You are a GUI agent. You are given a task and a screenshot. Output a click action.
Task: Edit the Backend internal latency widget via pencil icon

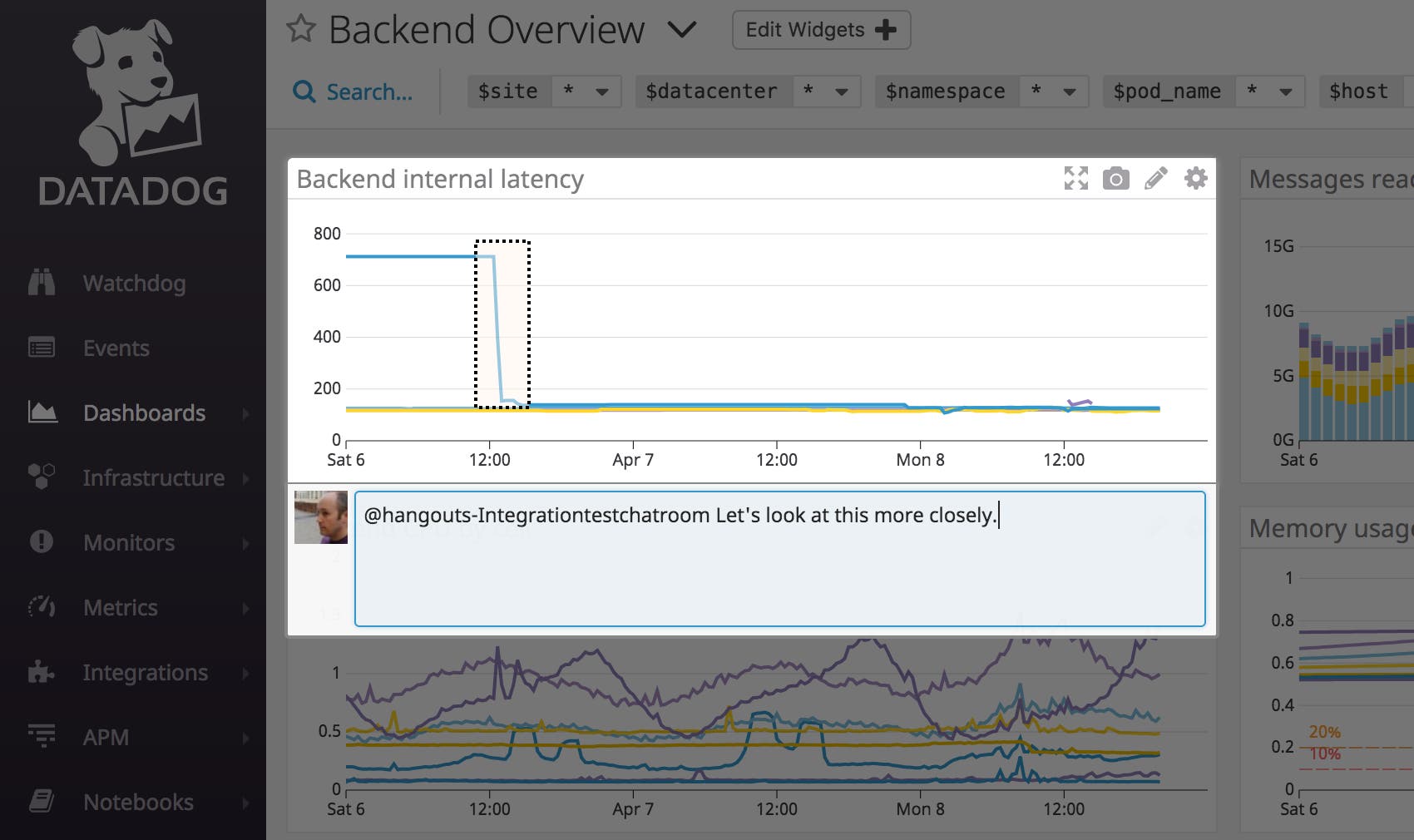(1155, 178)
